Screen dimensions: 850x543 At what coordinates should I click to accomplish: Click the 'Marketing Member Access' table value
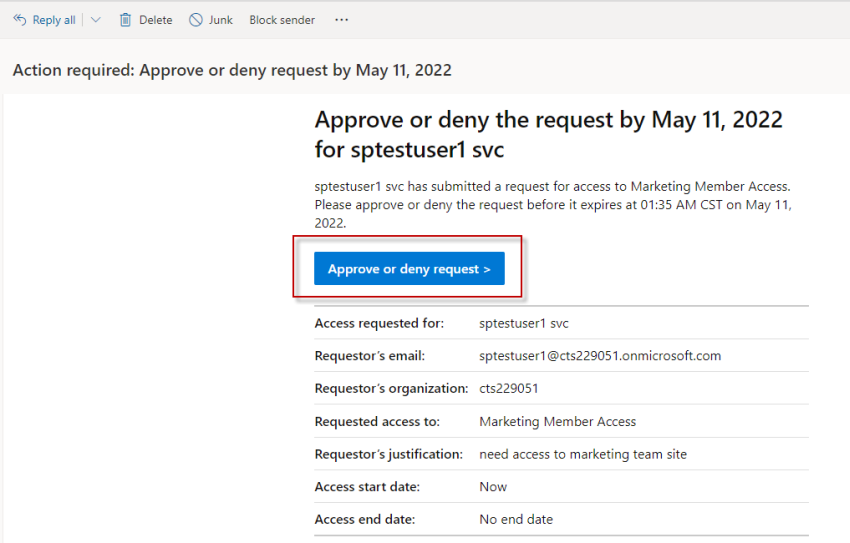(557, 421)
